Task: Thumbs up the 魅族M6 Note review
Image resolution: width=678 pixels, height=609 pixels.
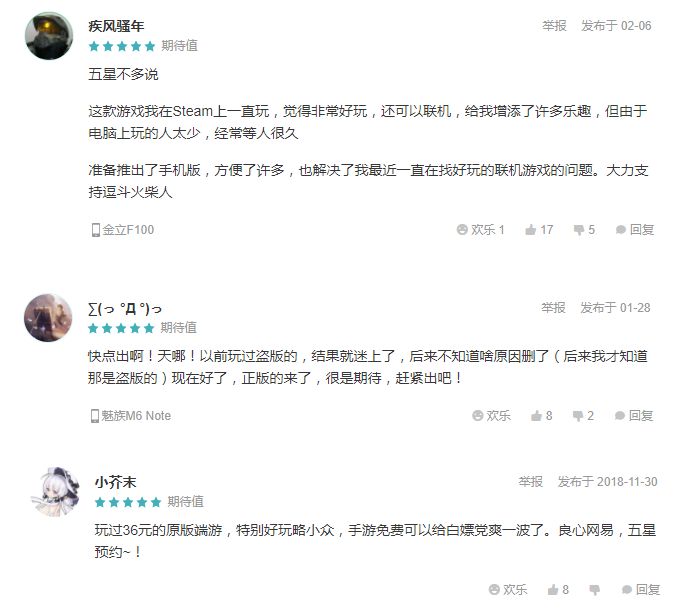Action: [542, 416]
